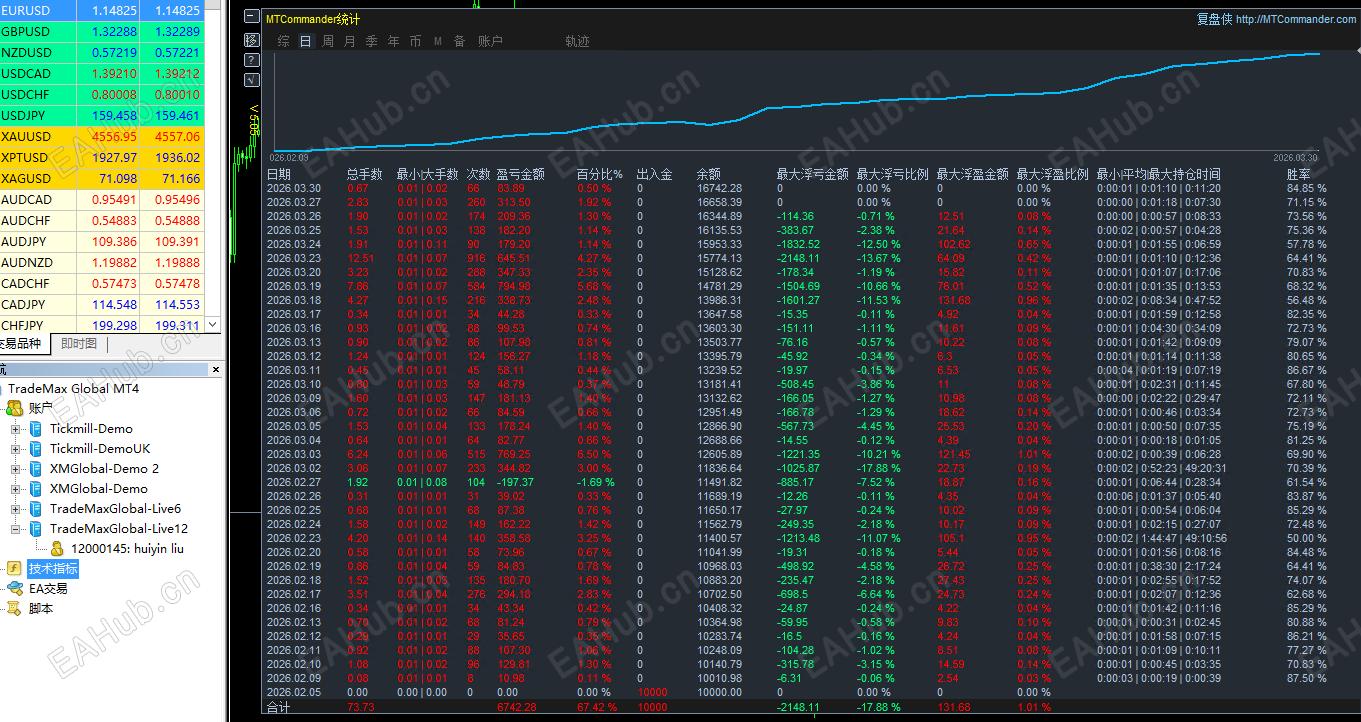Select the NZDUSD symbol row

pos(101,52)
